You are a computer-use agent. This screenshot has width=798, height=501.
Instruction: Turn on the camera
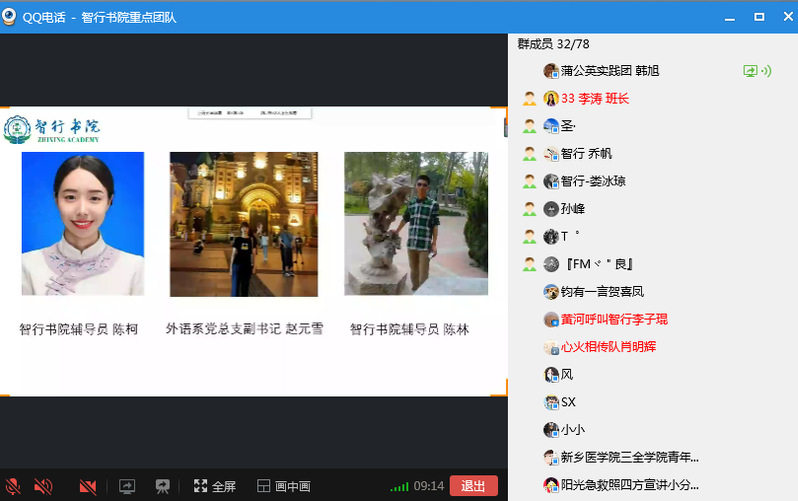(88, 486)
